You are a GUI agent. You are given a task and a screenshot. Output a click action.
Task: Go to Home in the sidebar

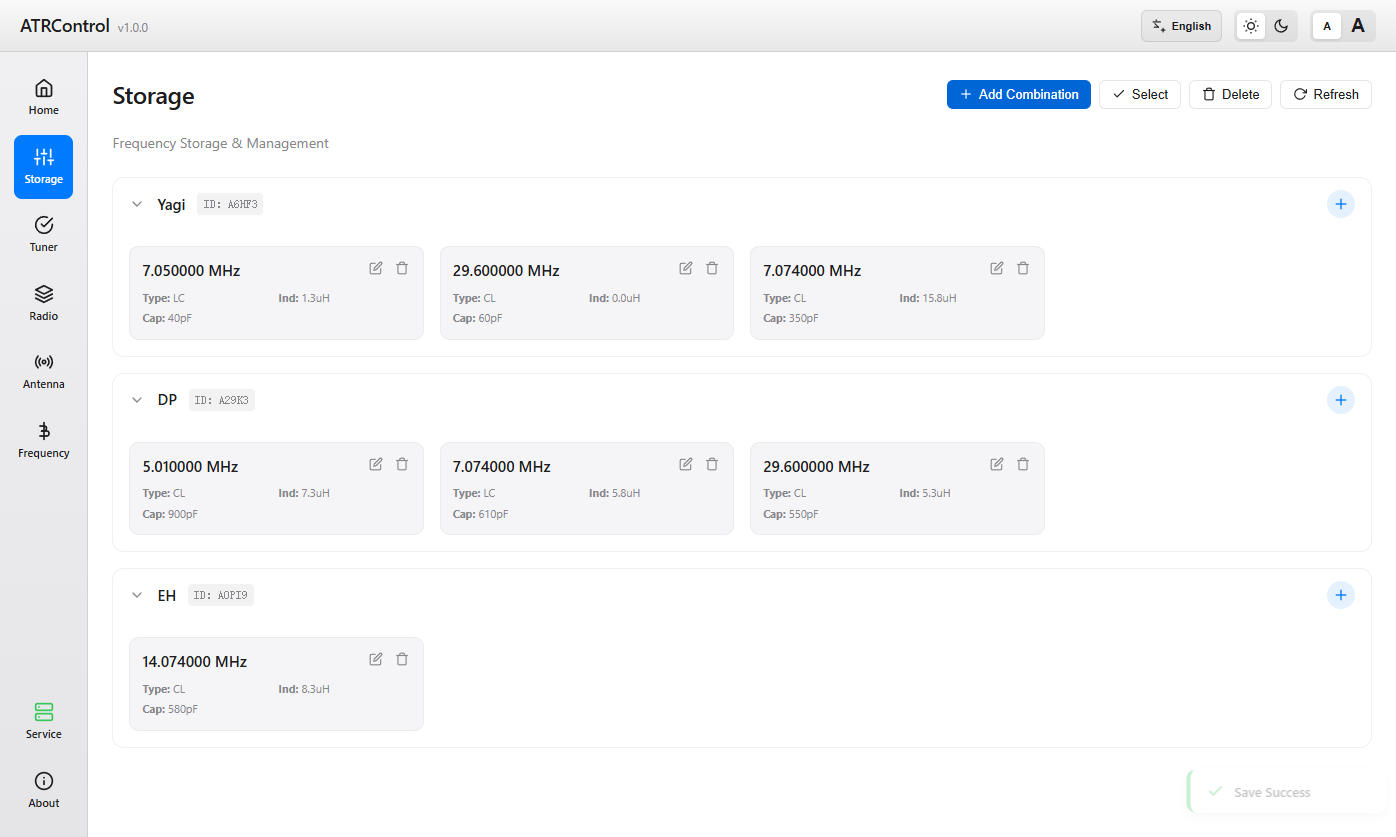coord(44,97)
